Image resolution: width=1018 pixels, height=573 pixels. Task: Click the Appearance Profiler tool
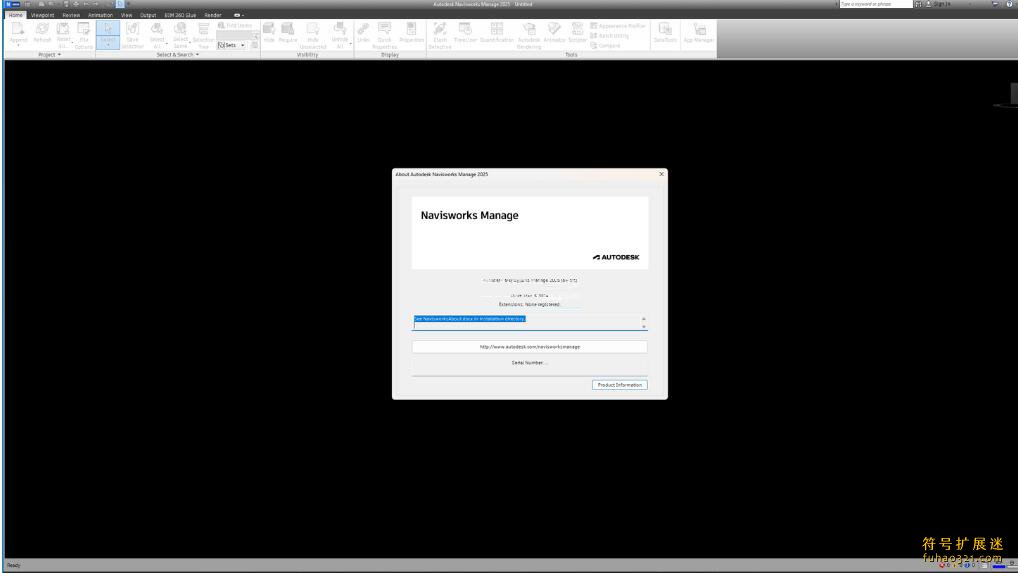618,26
